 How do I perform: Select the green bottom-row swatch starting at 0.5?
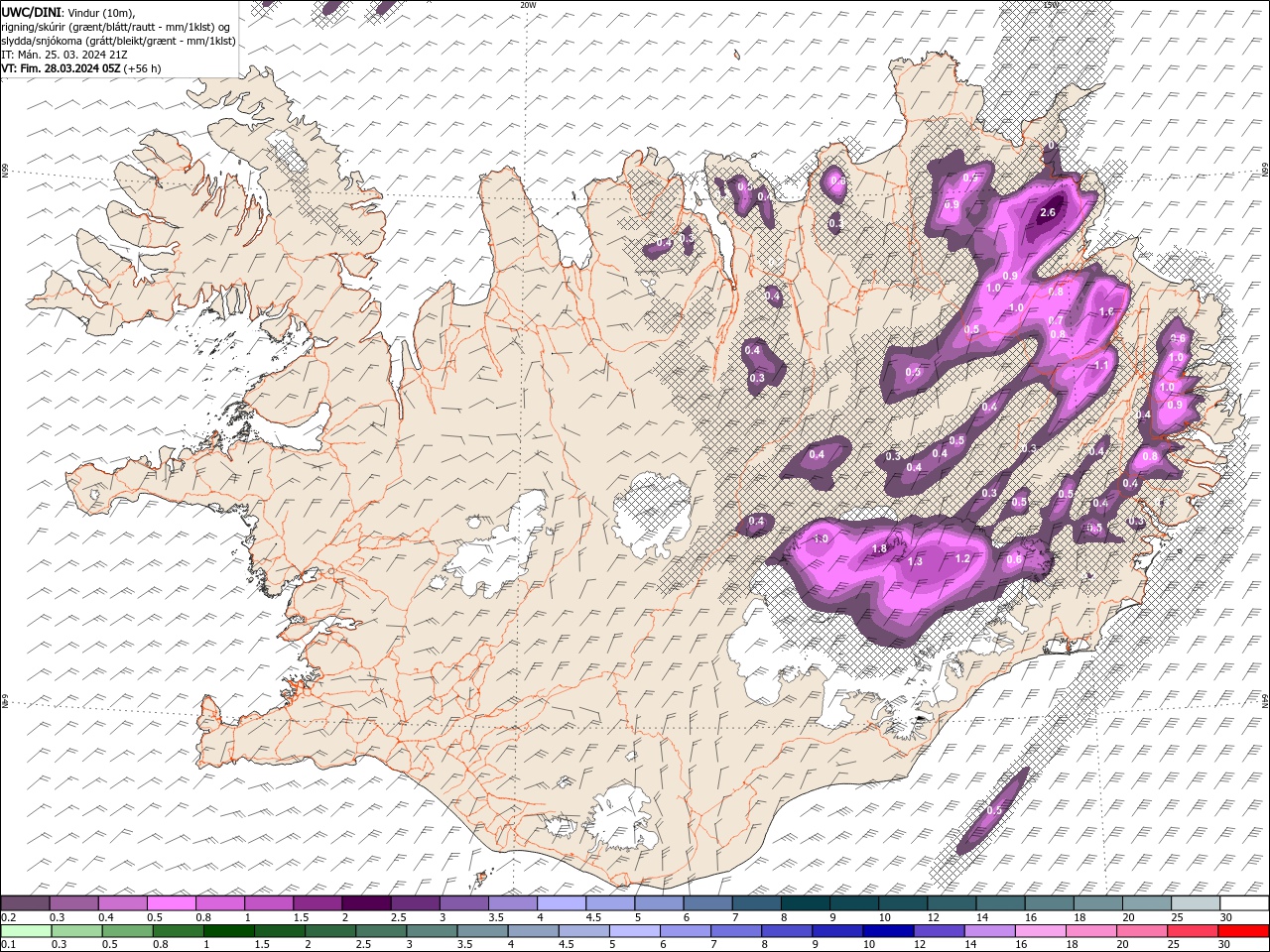(127, 930)
